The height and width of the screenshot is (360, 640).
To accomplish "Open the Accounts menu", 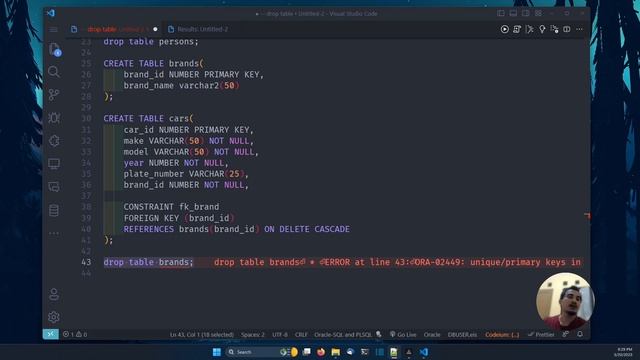I will [54, 294].
